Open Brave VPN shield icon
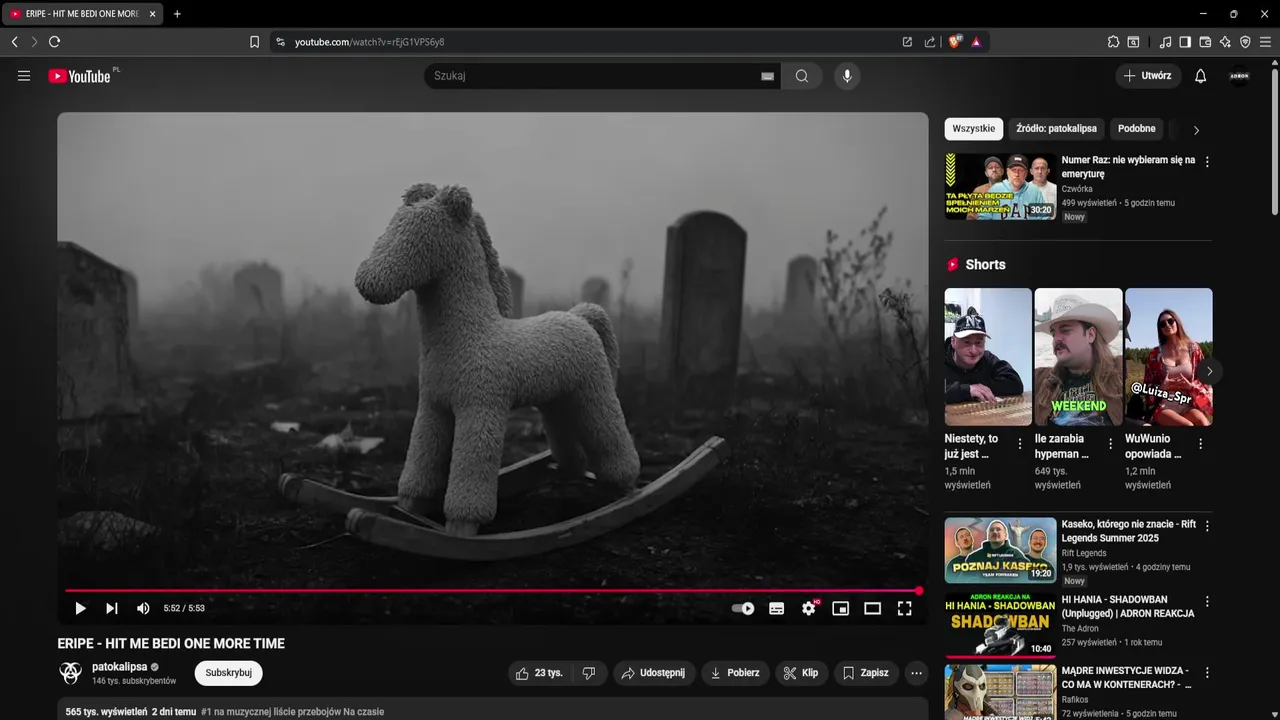The height and width of the screenshot is (720, 1280). (x=1245, y=42)
